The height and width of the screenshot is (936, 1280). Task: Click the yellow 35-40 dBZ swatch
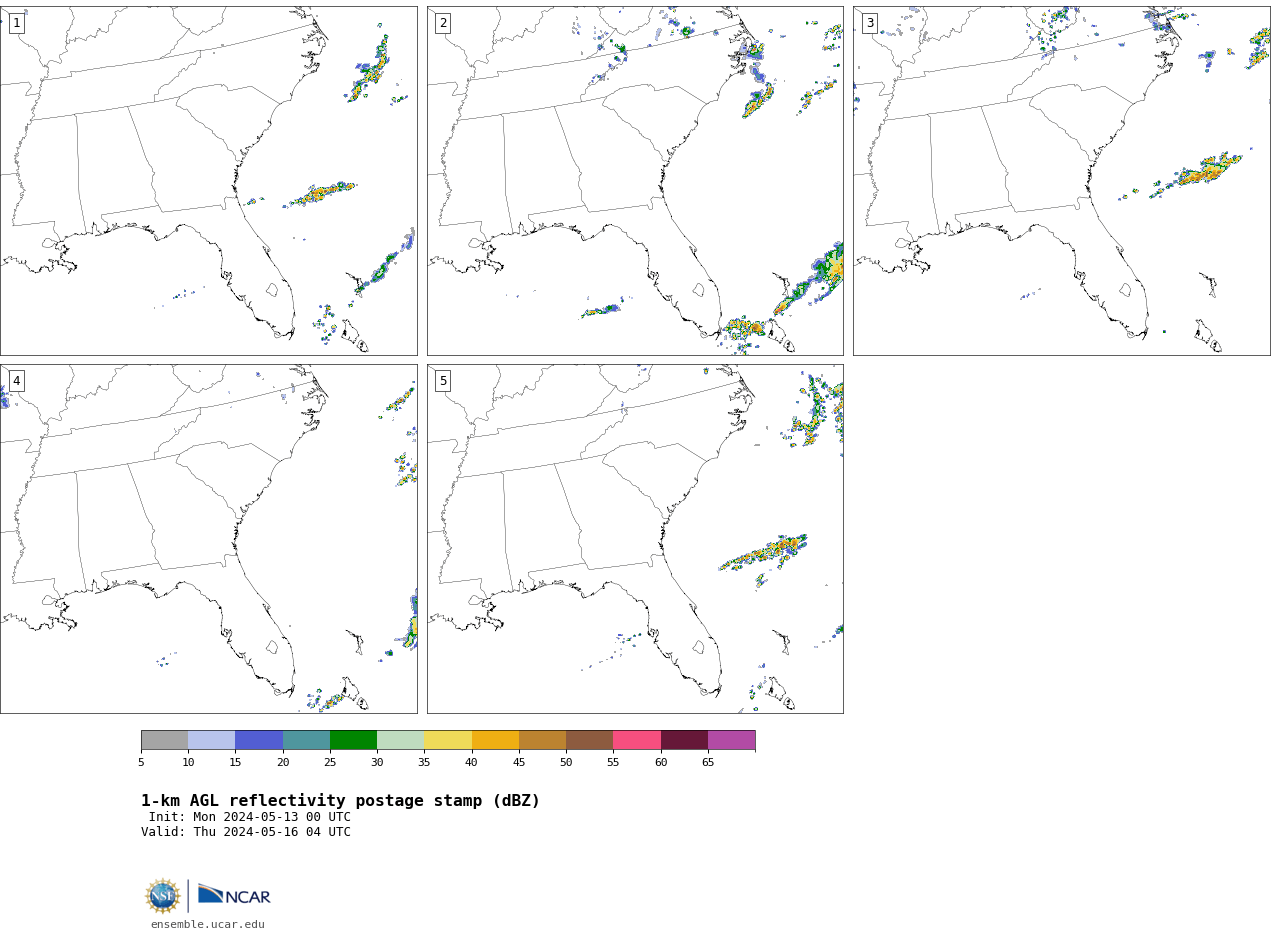448,740
